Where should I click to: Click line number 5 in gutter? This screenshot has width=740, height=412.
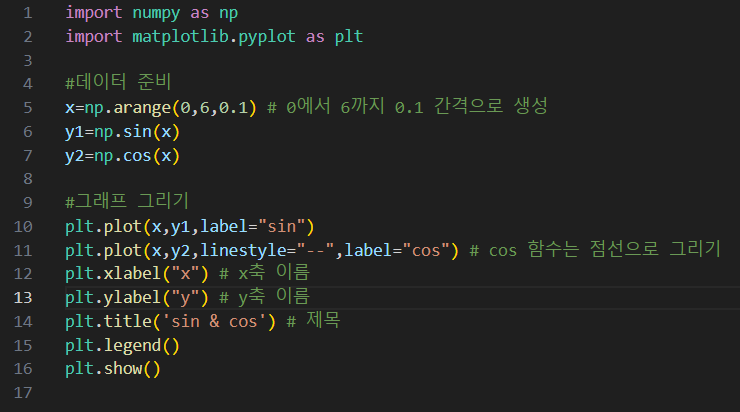click(x=28, y=108)
